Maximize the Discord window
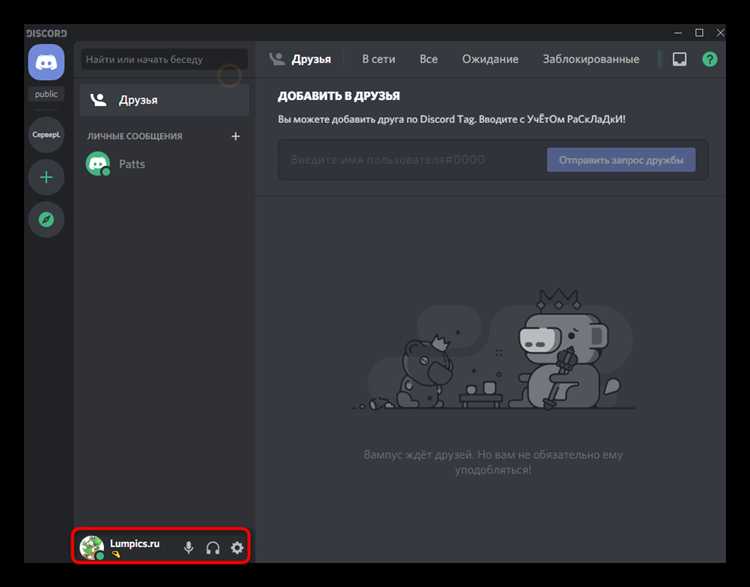The height and width of the screenshot is (587, 750). click(699, 33)
